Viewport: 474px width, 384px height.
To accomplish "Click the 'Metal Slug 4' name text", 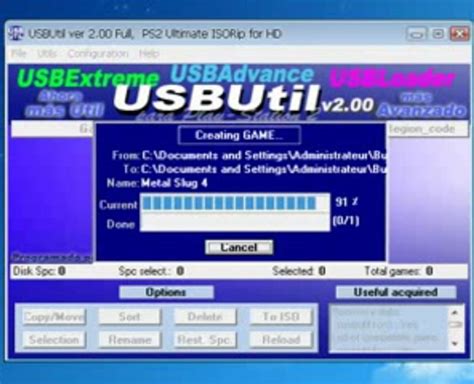I will coord(174,183).
